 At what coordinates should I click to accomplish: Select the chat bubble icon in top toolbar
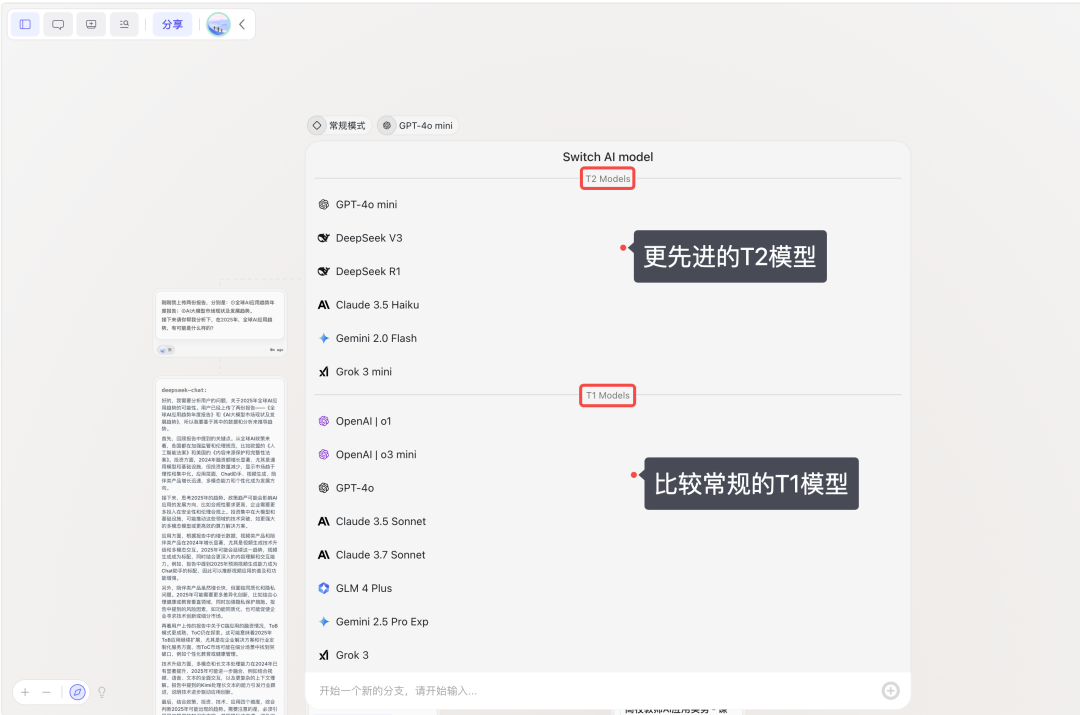pyautogui.click(x=58, y=24)
